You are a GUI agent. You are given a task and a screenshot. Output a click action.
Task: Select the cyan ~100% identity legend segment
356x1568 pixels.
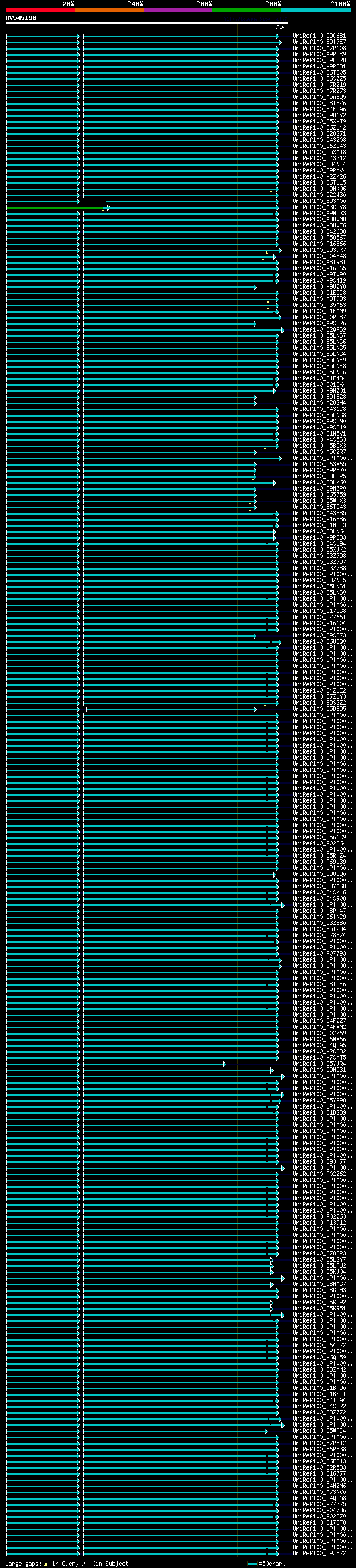(317, 10)
